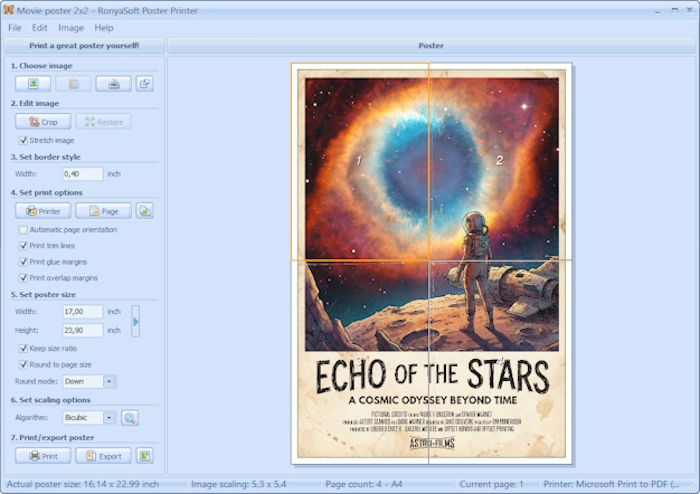Click the Printer name status text
The image size is (700, 494).
click(612, 484)
